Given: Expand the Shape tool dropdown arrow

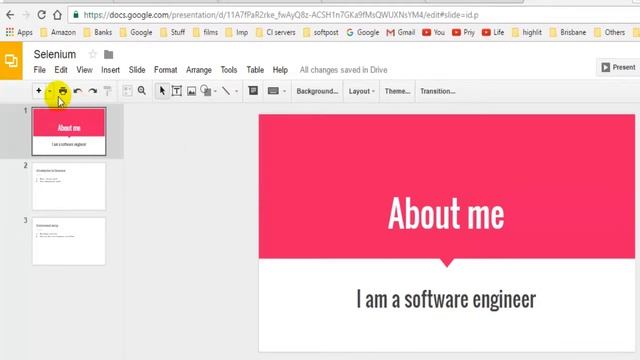Looking at the screenshot, I should click(x=216, y=91).
